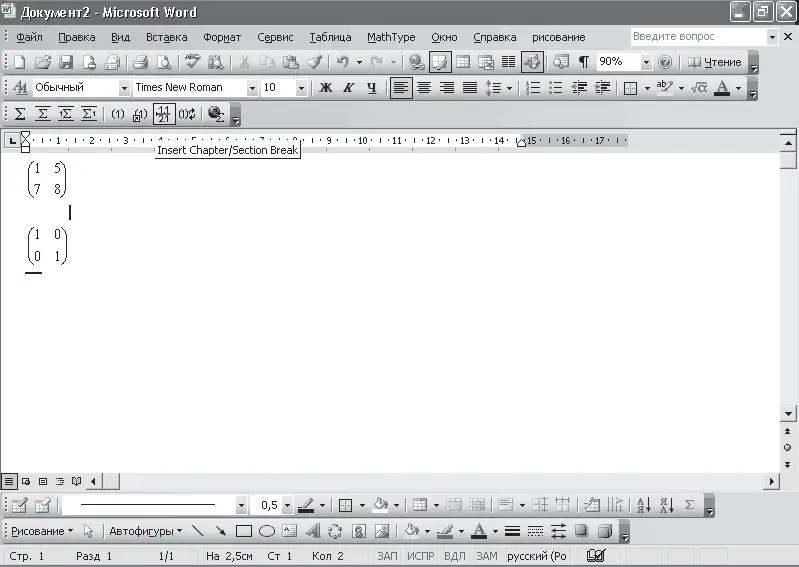Click the ЗАМ overtype indicator
799x567 pixels.
click(487, 556)
